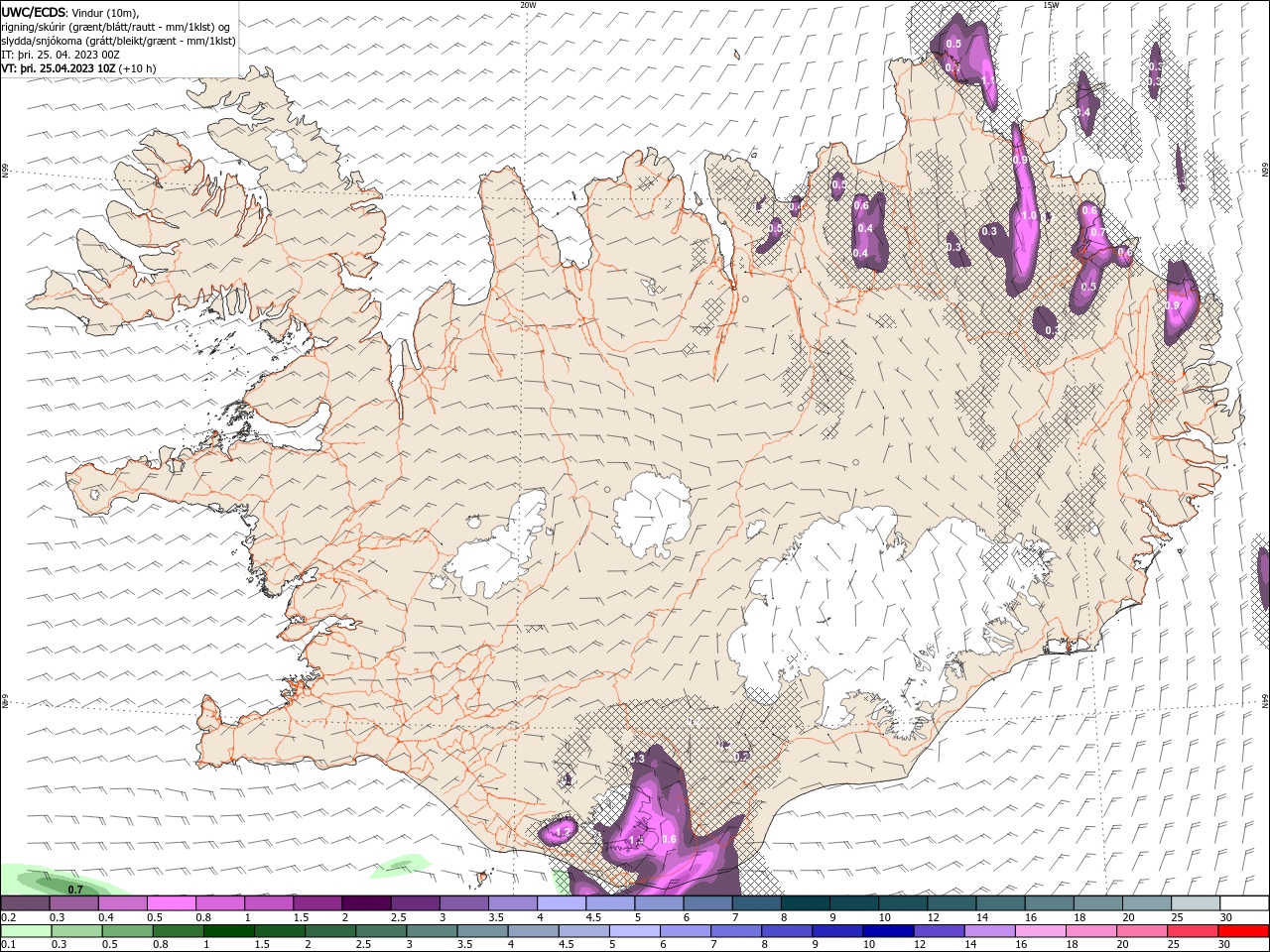Click the 'VT: þri. 25.04.2023 10Z' valid time

(59, 68)
